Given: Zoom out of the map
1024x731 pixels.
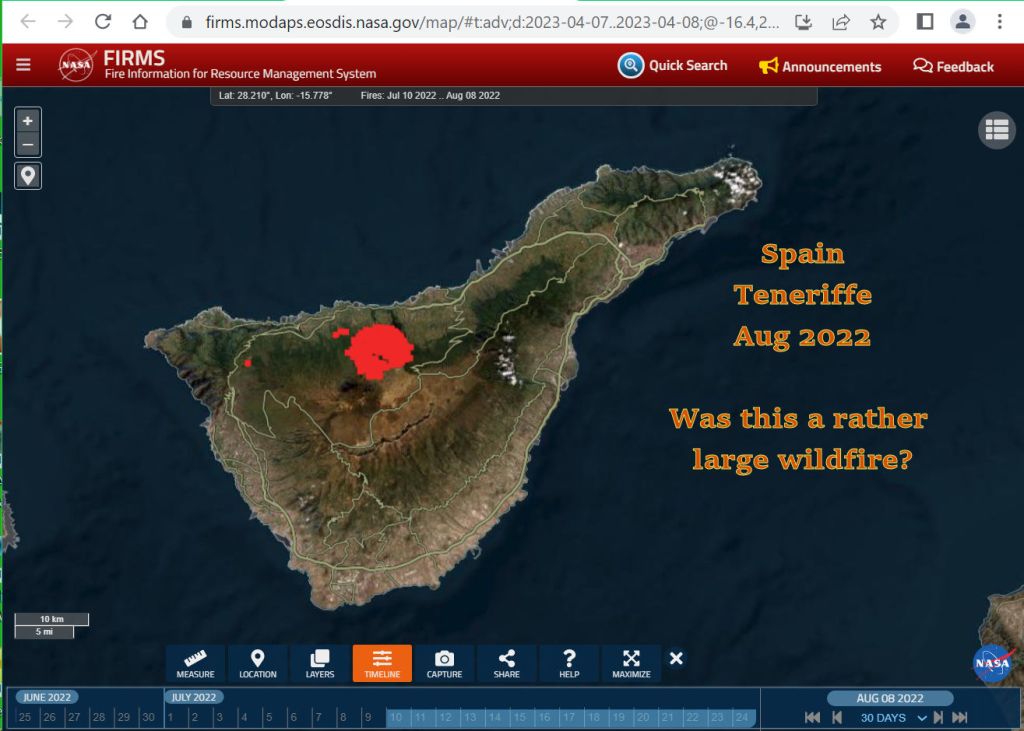Looking at the screenshot, I should pyautogui.click(x=28, y=145).
